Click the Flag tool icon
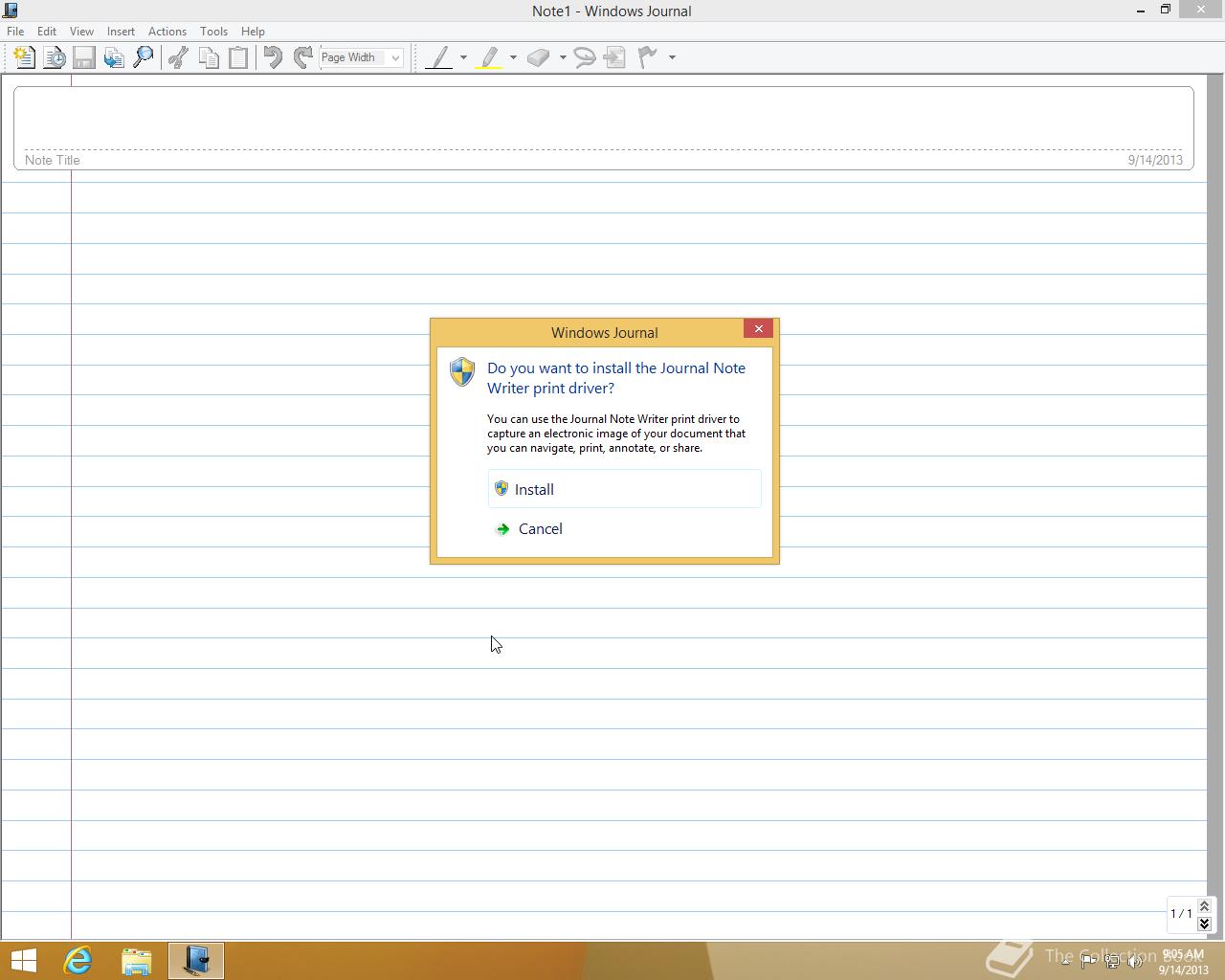Viewport: 1225px width, 980px height. click(x=648, y=57)
